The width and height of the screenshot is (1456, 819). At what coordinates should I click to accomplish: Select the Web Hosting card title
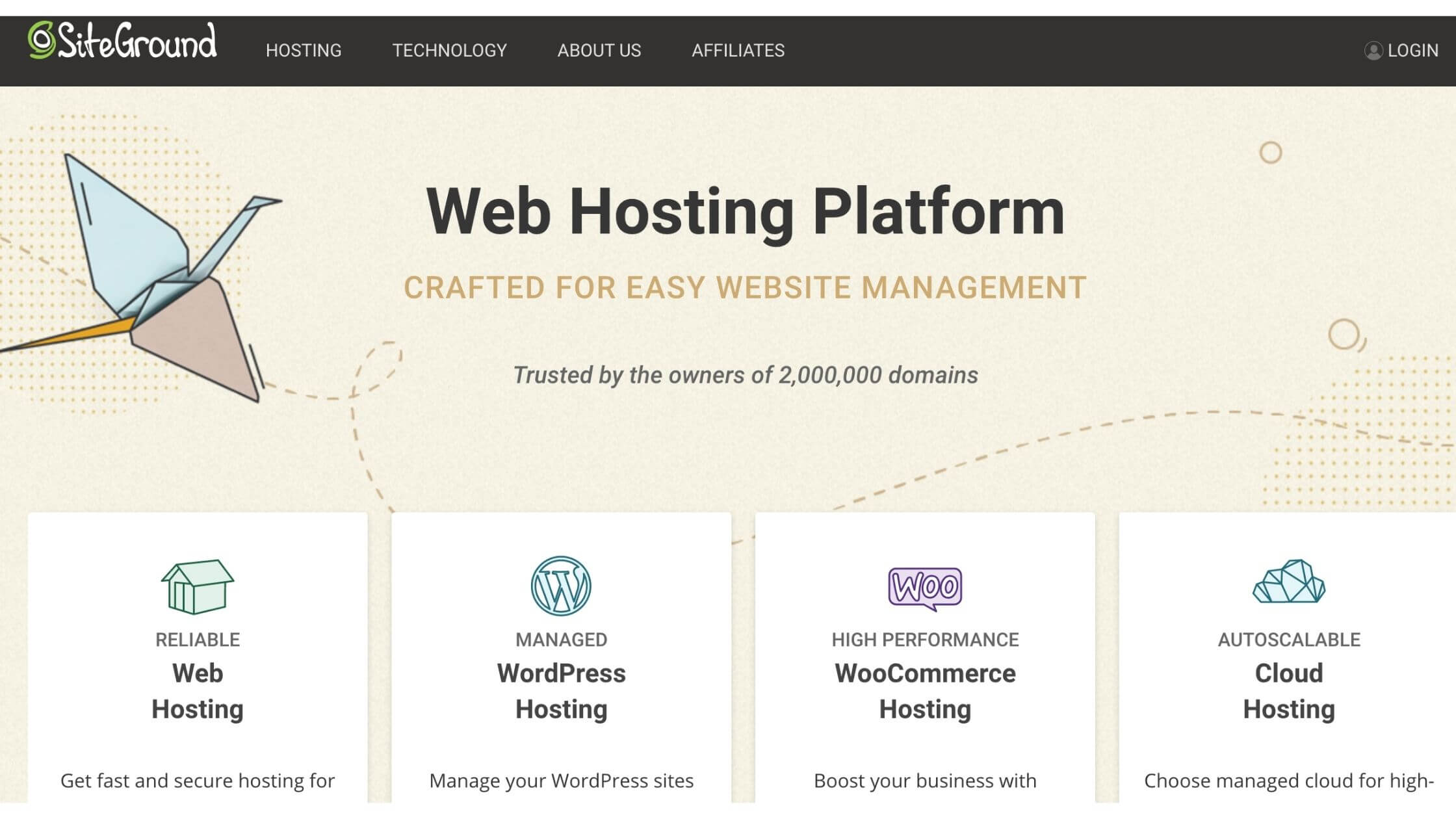pyautogui.click(x=198, y=691)
